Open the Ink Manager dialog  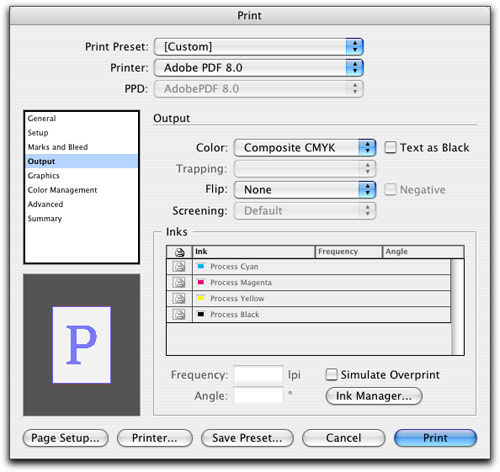[x=374, y=396]
